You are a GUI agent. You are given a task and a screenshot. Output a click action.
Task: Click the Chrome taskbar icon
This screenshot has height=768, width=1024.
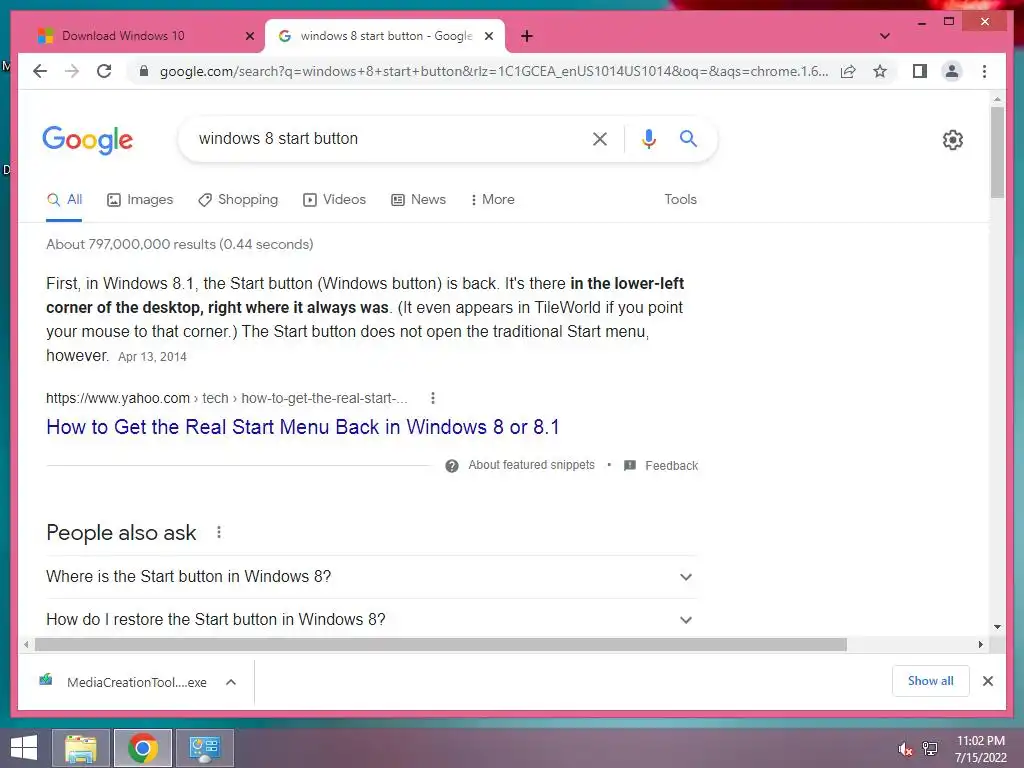tap(143, 748)
